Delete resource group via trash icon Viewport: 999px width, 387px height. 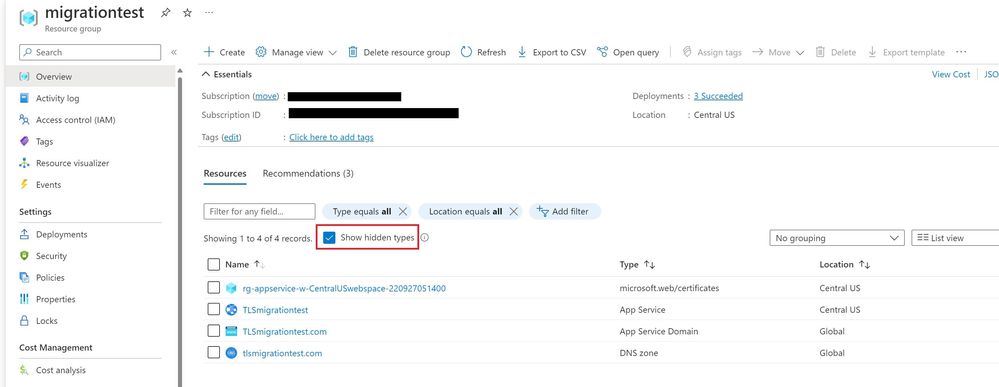(x=352, y=52)
